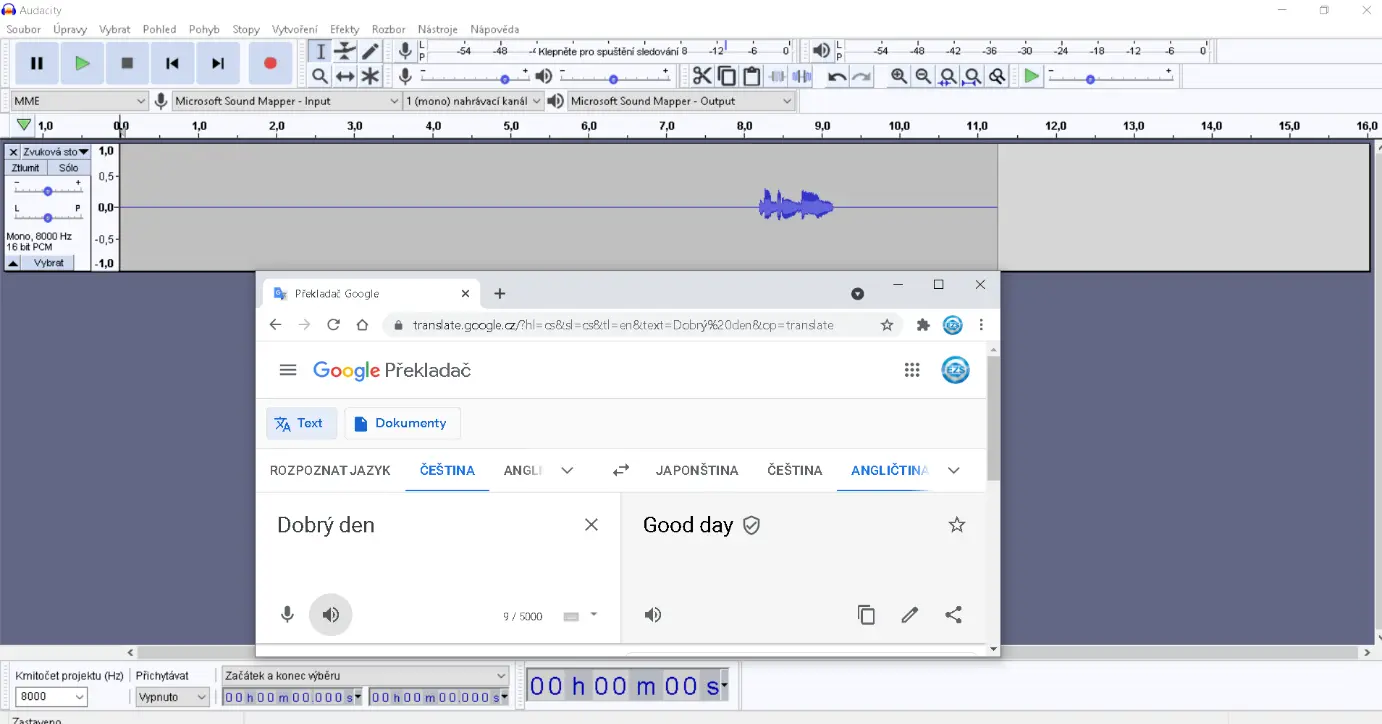
Task: Expand more source languages in Translate
Action: pos(567,470)
